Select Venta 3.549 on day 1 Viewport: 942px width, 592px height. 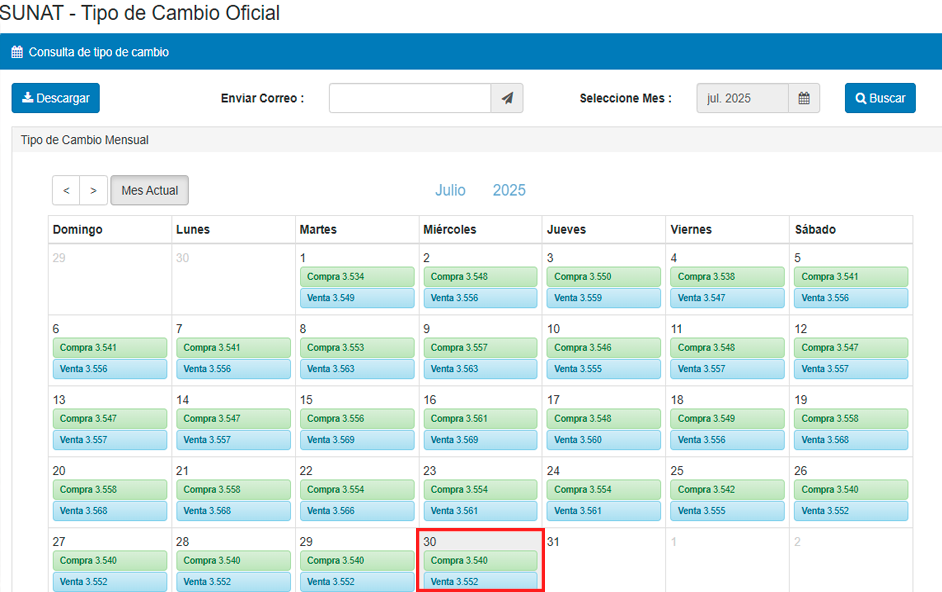click(357, 298)
